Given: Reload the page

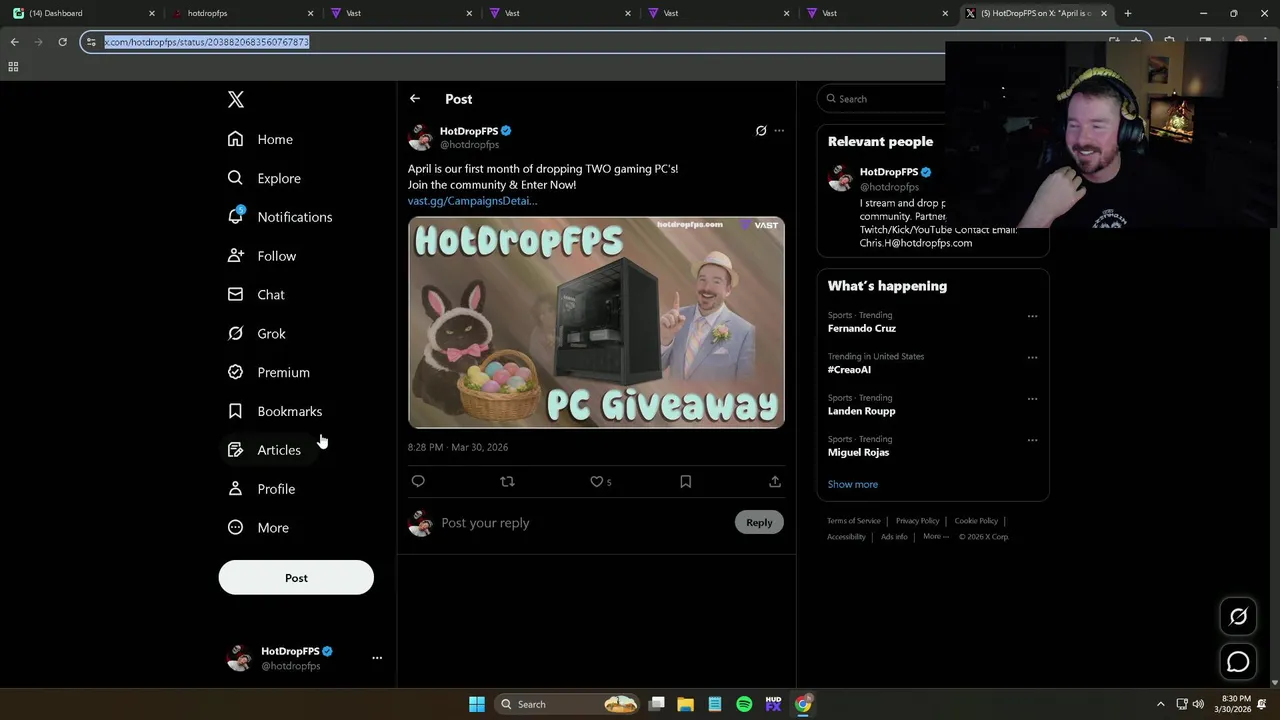Looking at the screenshot, I should 62,42.
